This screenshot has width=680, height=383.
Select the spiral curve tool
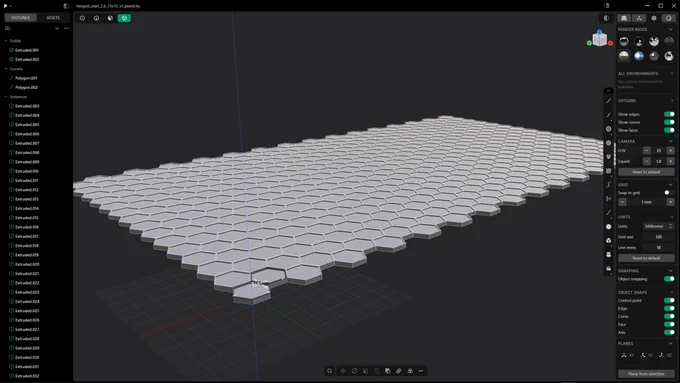pos(608,185)
